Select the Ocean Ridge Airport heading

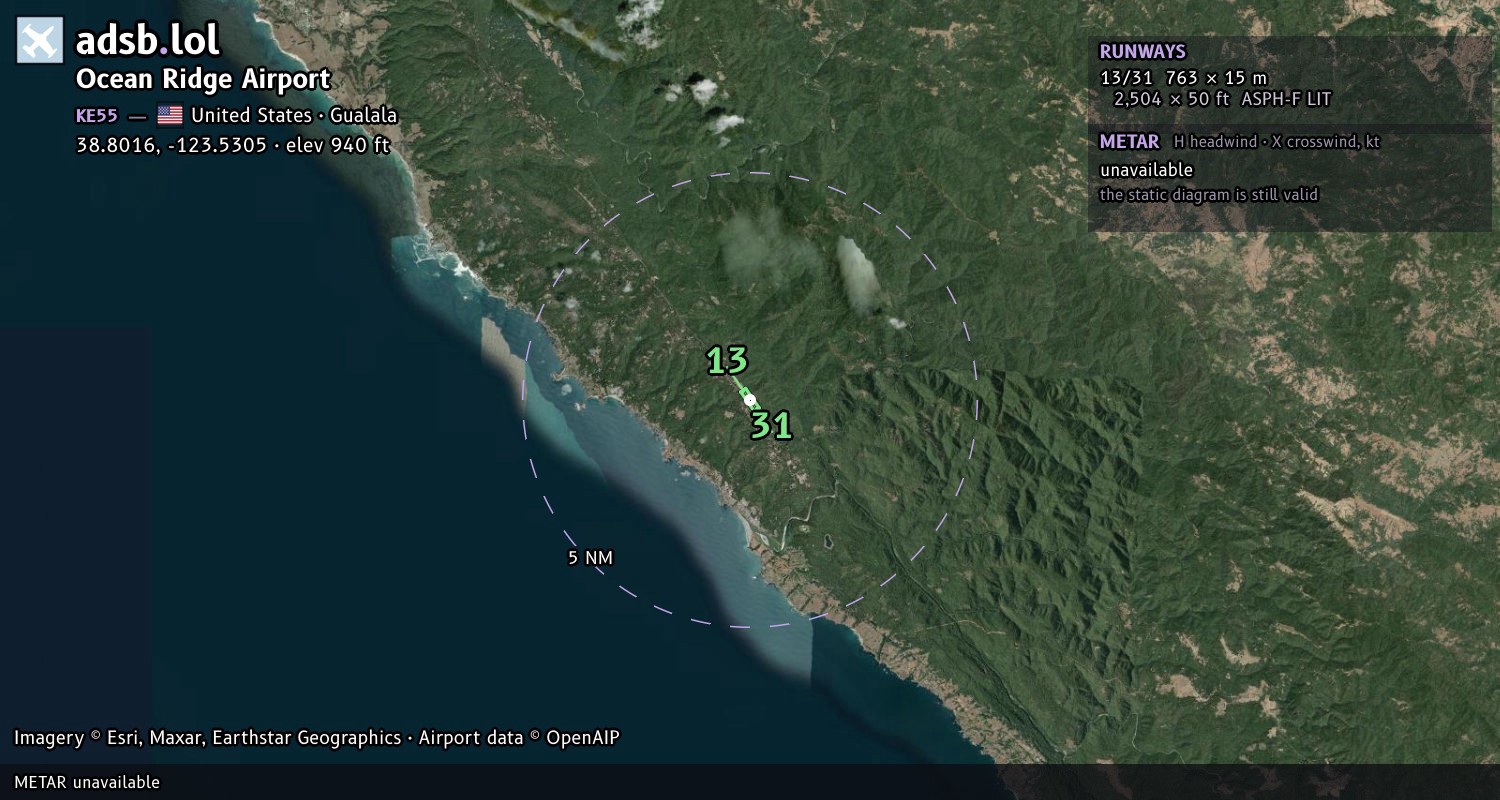pyautogui.click(x=203, y=80)
